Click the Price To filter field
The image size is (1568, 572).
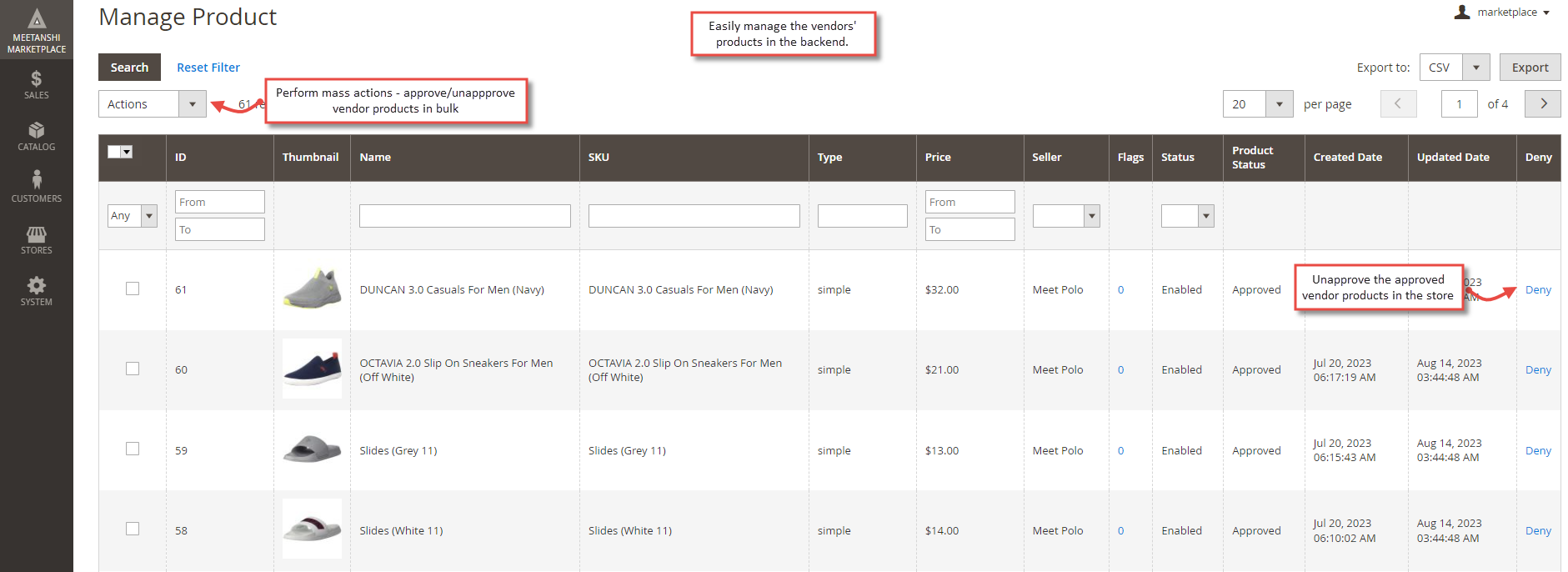(970, 229)
